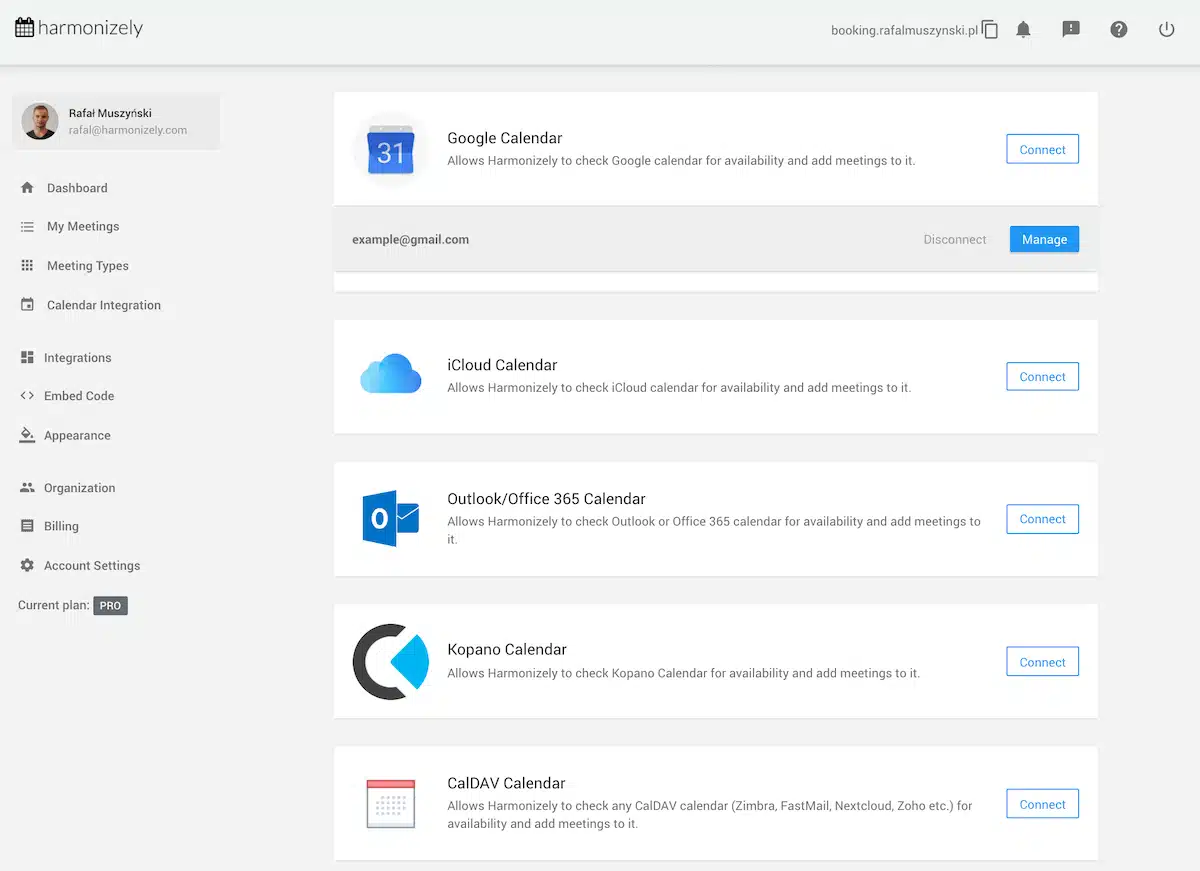1200x871 pixels.
Task: Manage the example@gmail.com calendar
Action: click(1044, 240)
